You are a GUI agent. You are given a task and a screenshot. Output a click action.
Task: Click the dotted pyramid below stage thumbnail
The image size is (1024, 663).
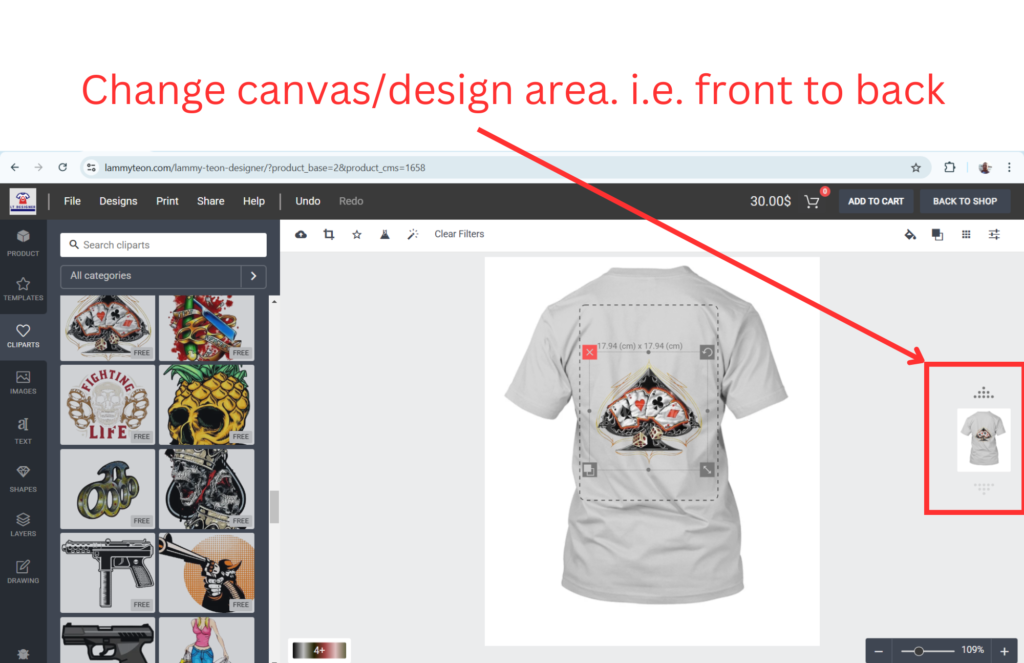tap(984, 487)
